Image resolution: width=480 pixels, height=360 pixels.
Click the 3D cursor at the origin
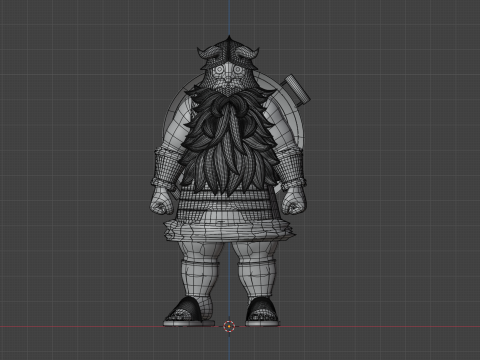coord(229,326)
